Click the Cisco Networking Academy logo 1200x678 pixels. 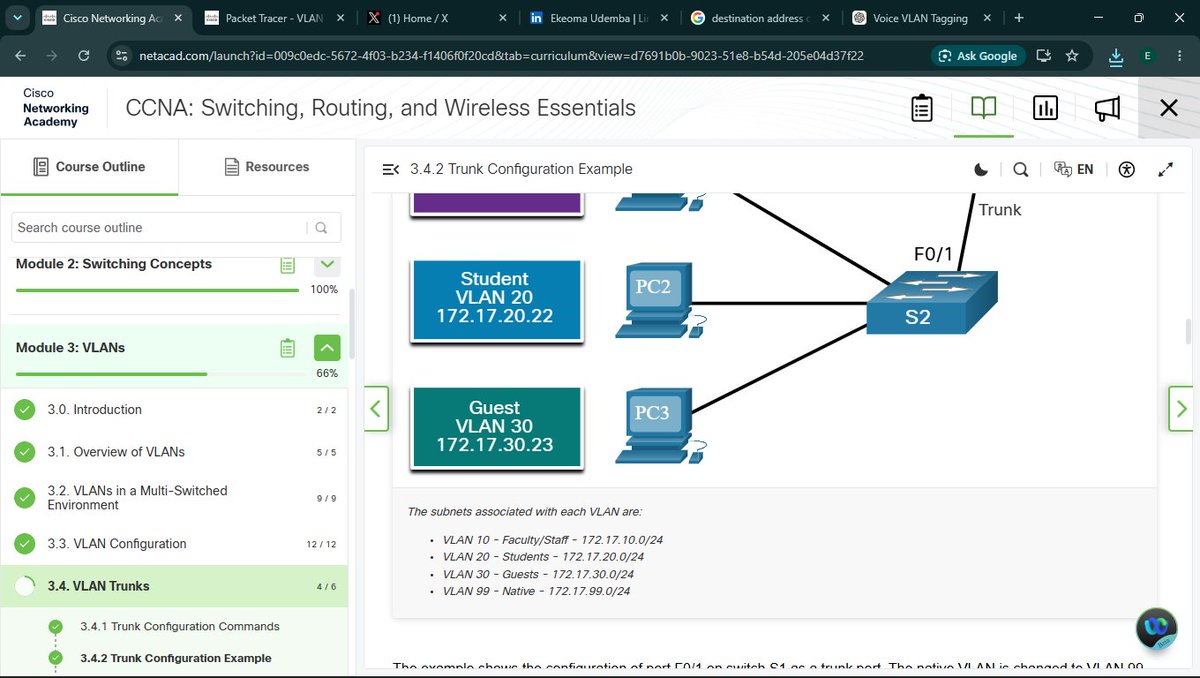tap(56, 107)
